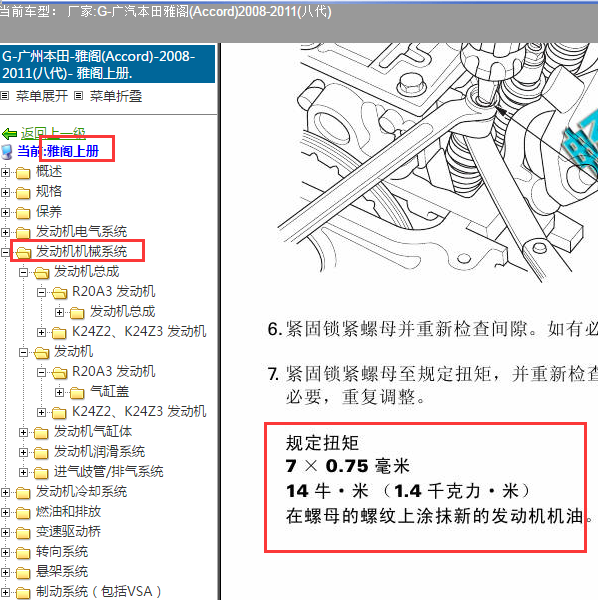
Task: Expand the 发动机气缸体 node
Action: [x=23, y=432]
